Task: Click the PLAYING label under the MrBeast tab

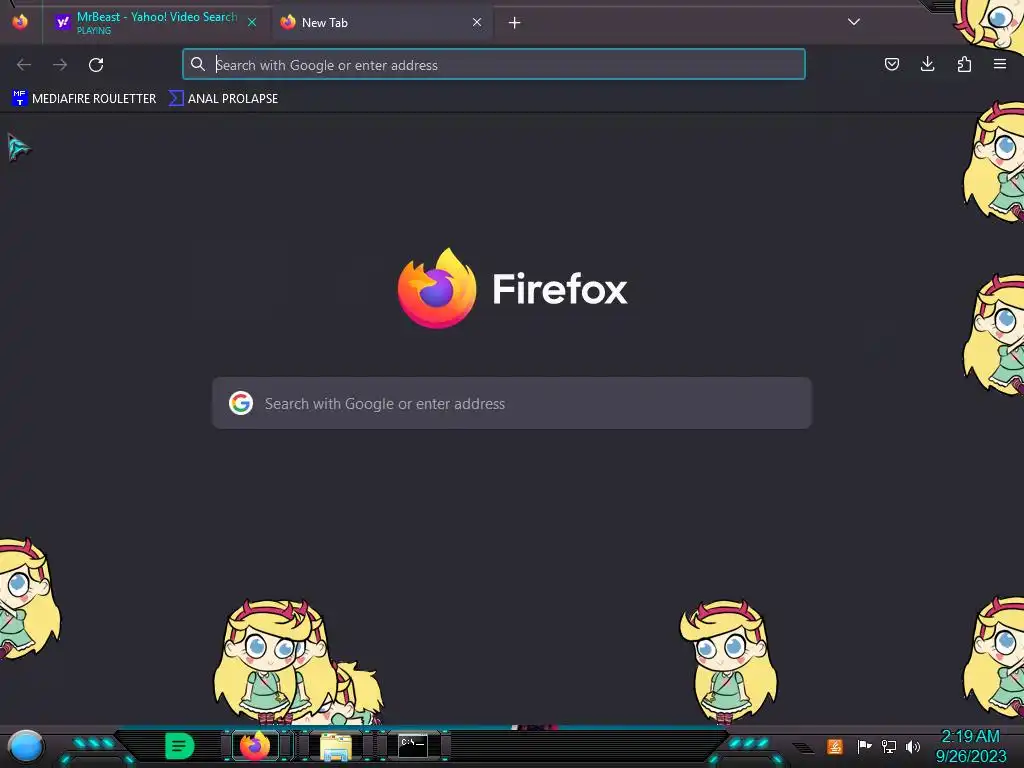Action: click(94, 31)
